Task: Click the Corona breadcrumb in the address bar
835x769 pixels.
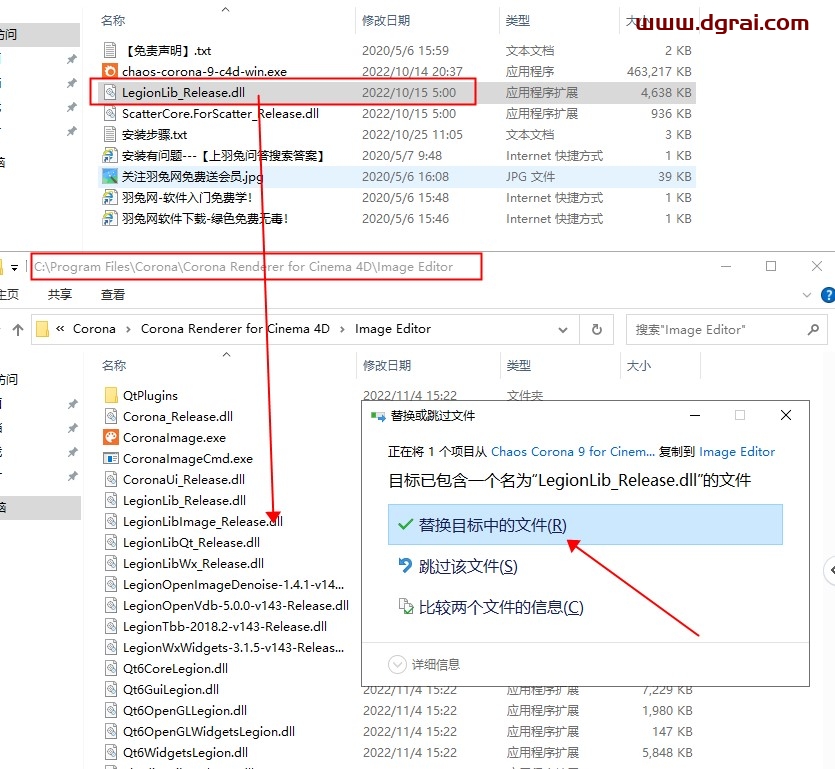Action: coord(94,329)
